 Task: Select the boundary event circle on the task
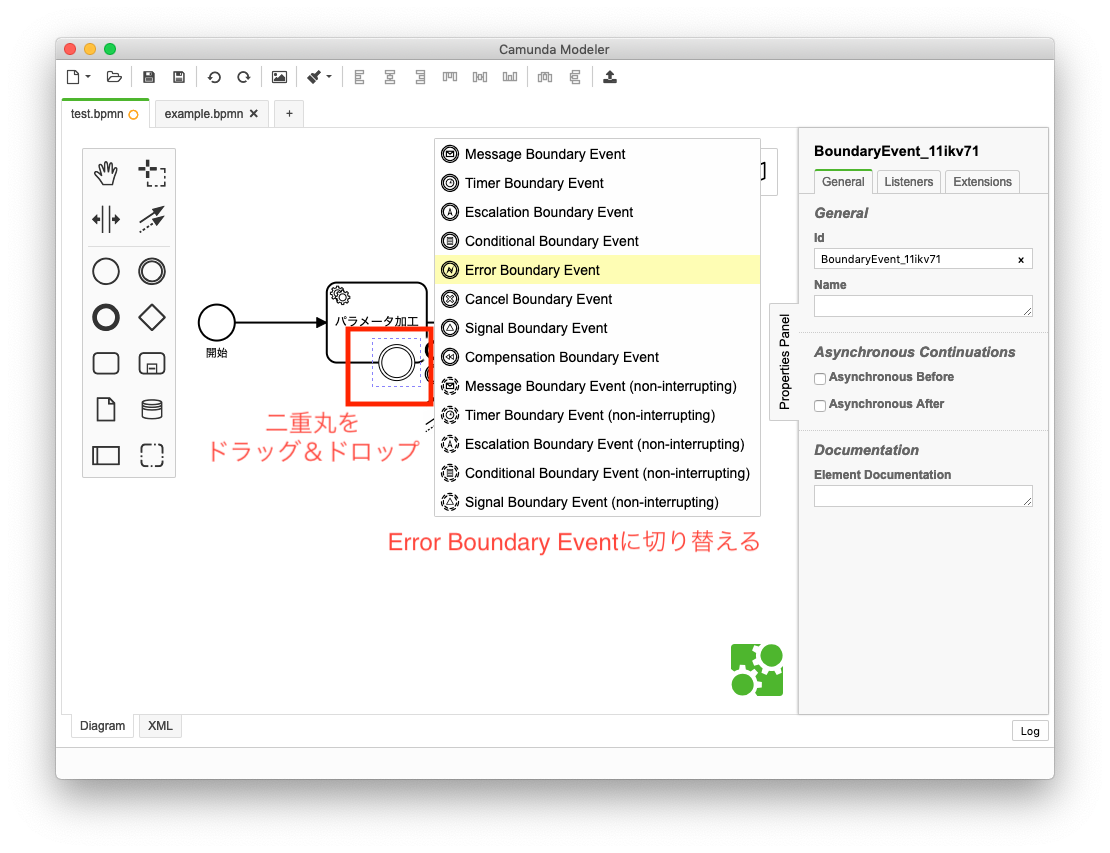396,362
